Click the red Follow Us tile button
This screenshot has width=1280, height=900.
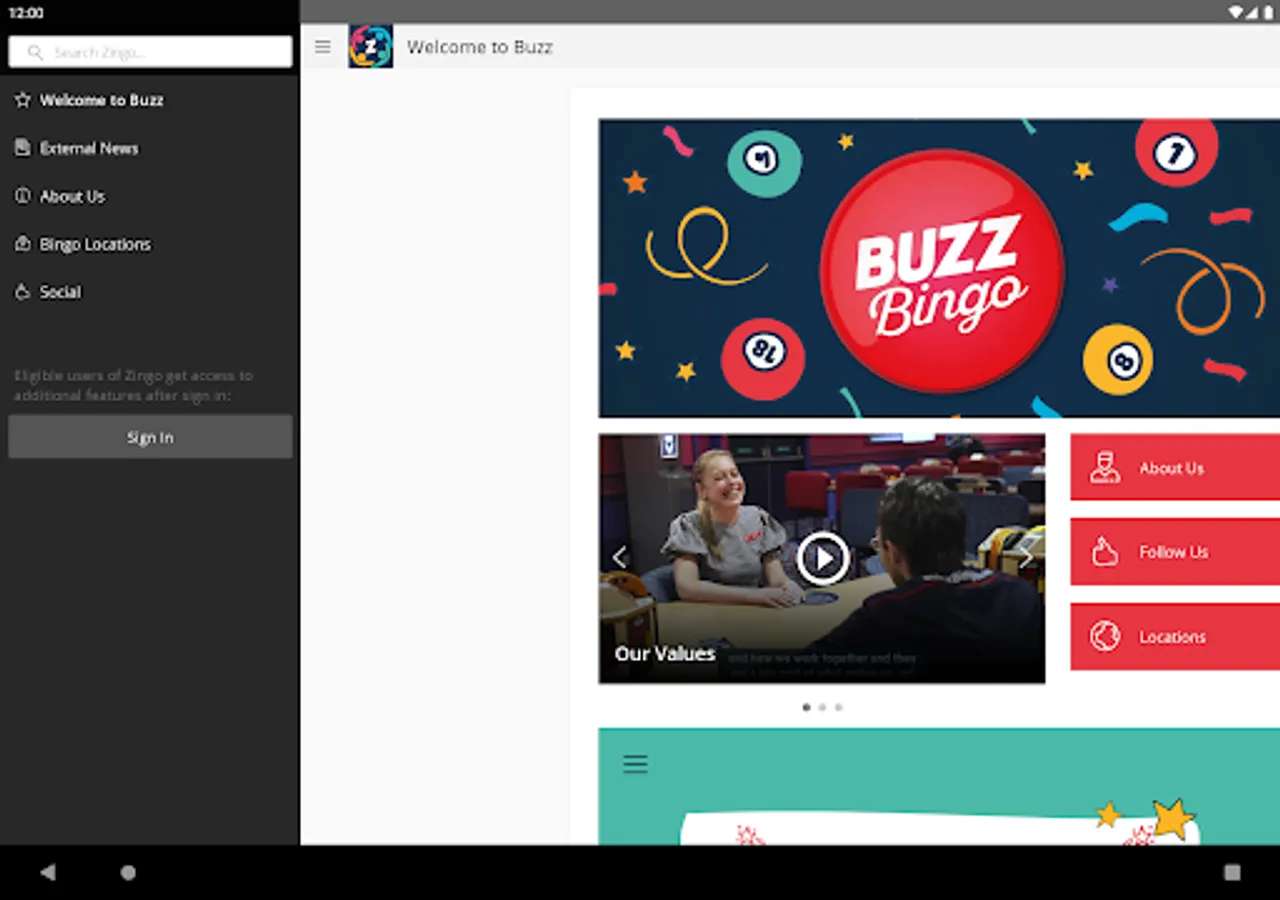pos(1175,552)
